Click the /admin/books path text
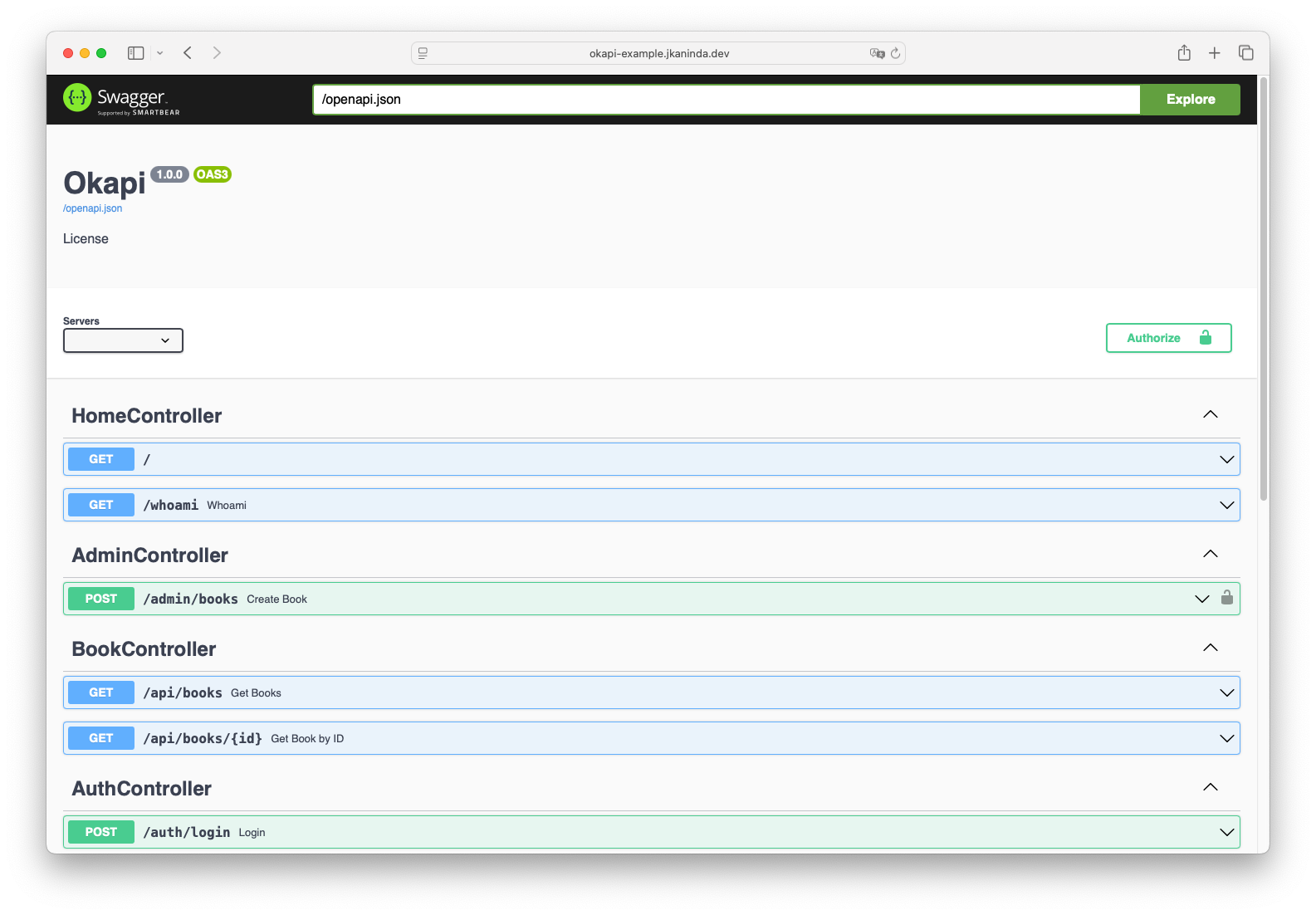Viewport: 1316px width, 915px height. click(x=191, y=599)
